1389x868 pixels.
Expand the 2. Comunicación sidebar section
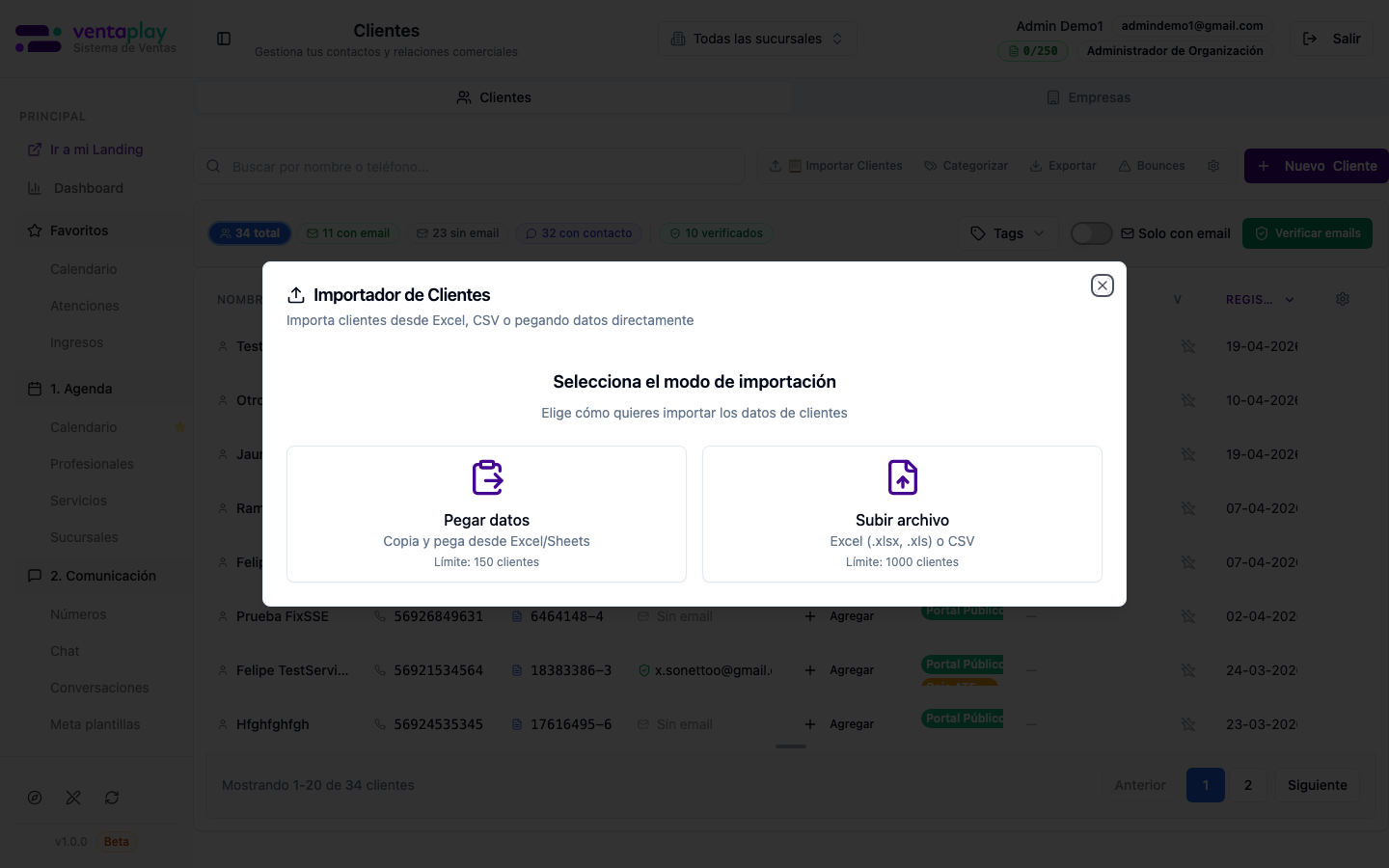pyautogui.click(x=103, y=576)
